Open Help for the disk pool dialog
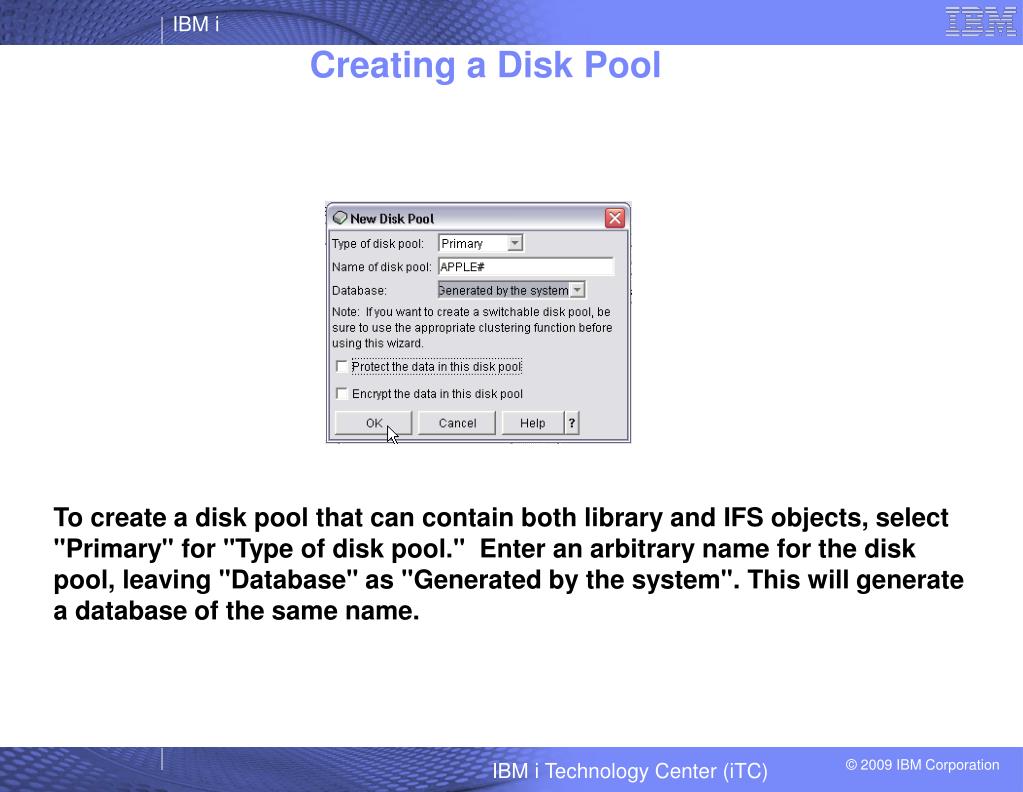 coord(532,423)
